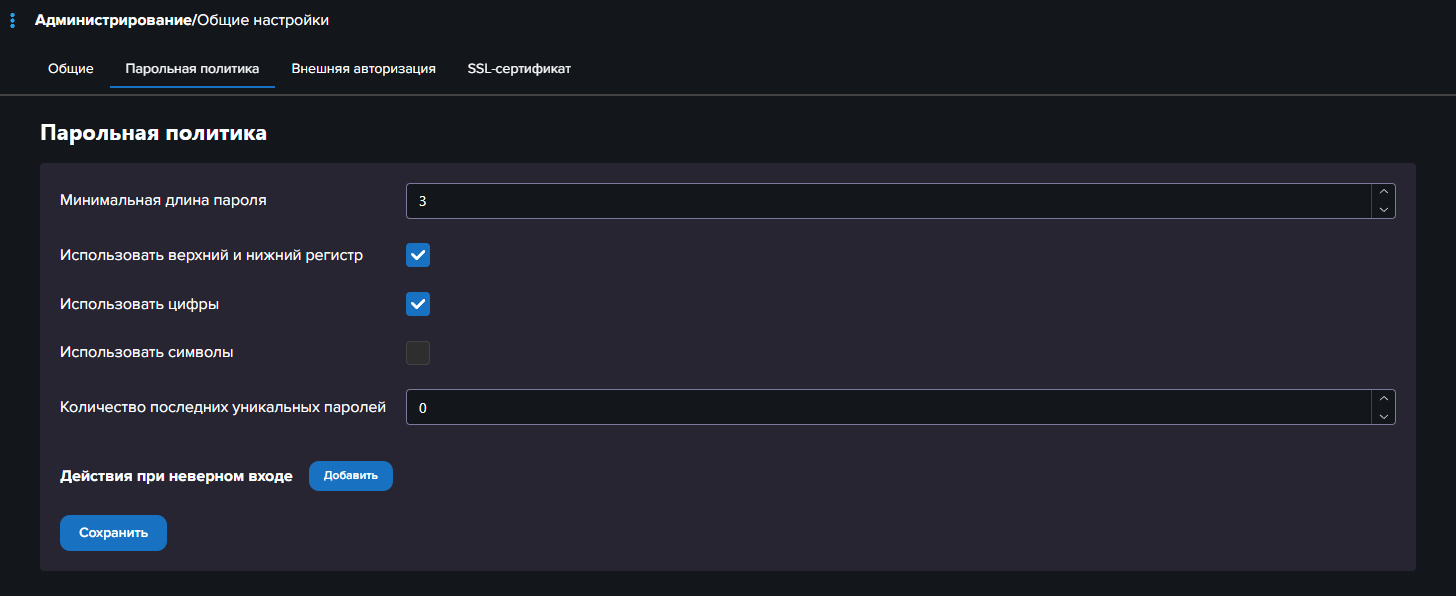Select the Парольная политика tab
The width and height of the screenshot is (1456, 596).
pyautogui.click(x=192, y=69)
